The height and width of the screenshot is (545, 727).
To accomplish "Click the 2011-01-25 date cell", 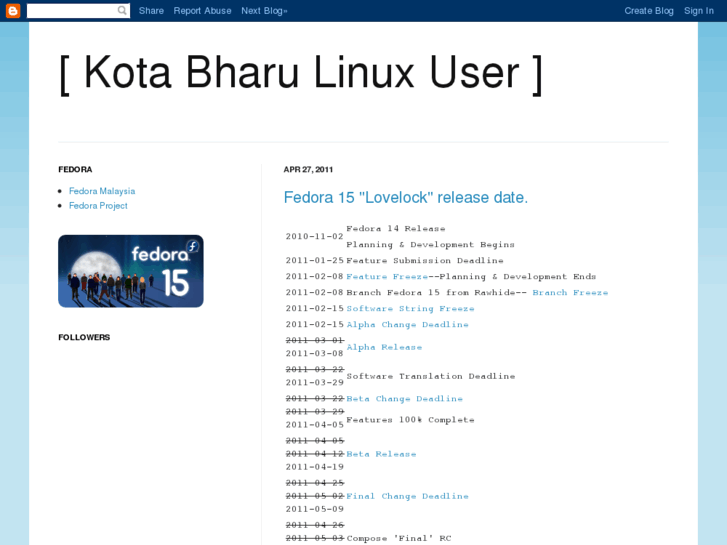I will click(315, 261).
